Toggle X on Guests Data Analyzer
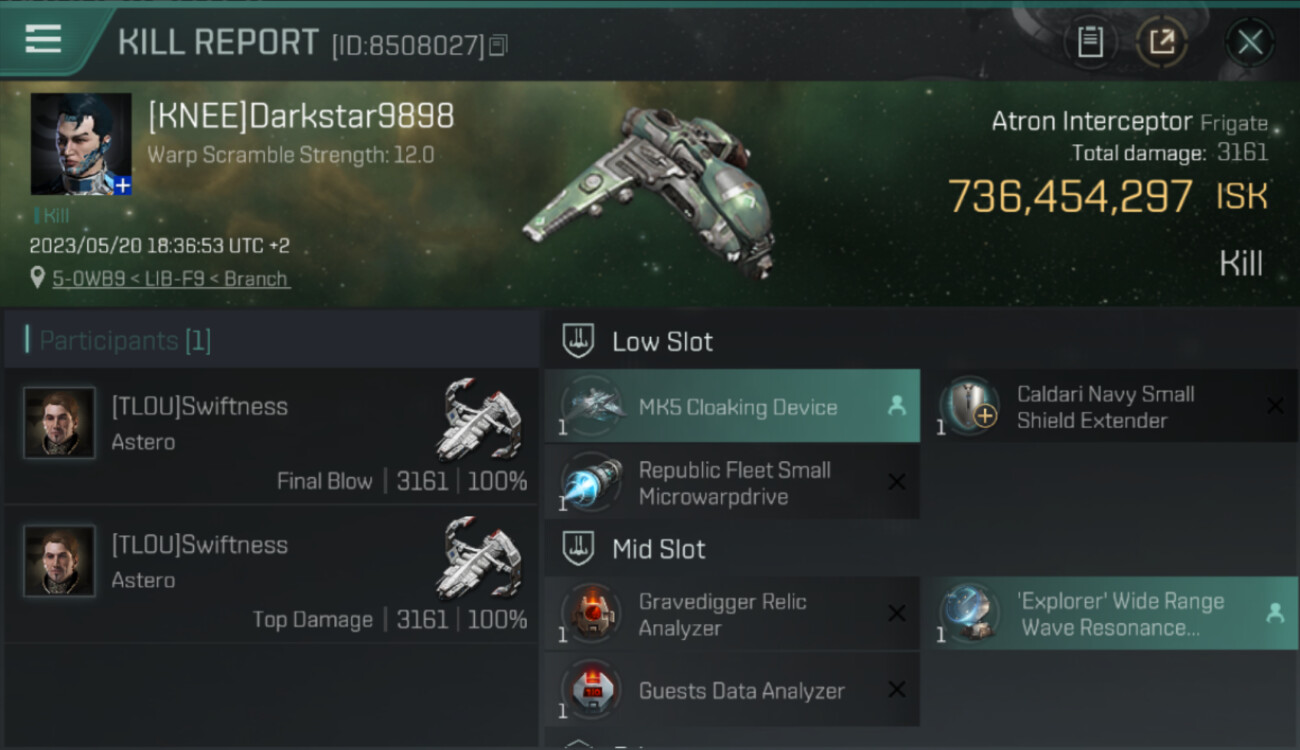The height and width of the screenshot is (750, 1300). point(896,690)
